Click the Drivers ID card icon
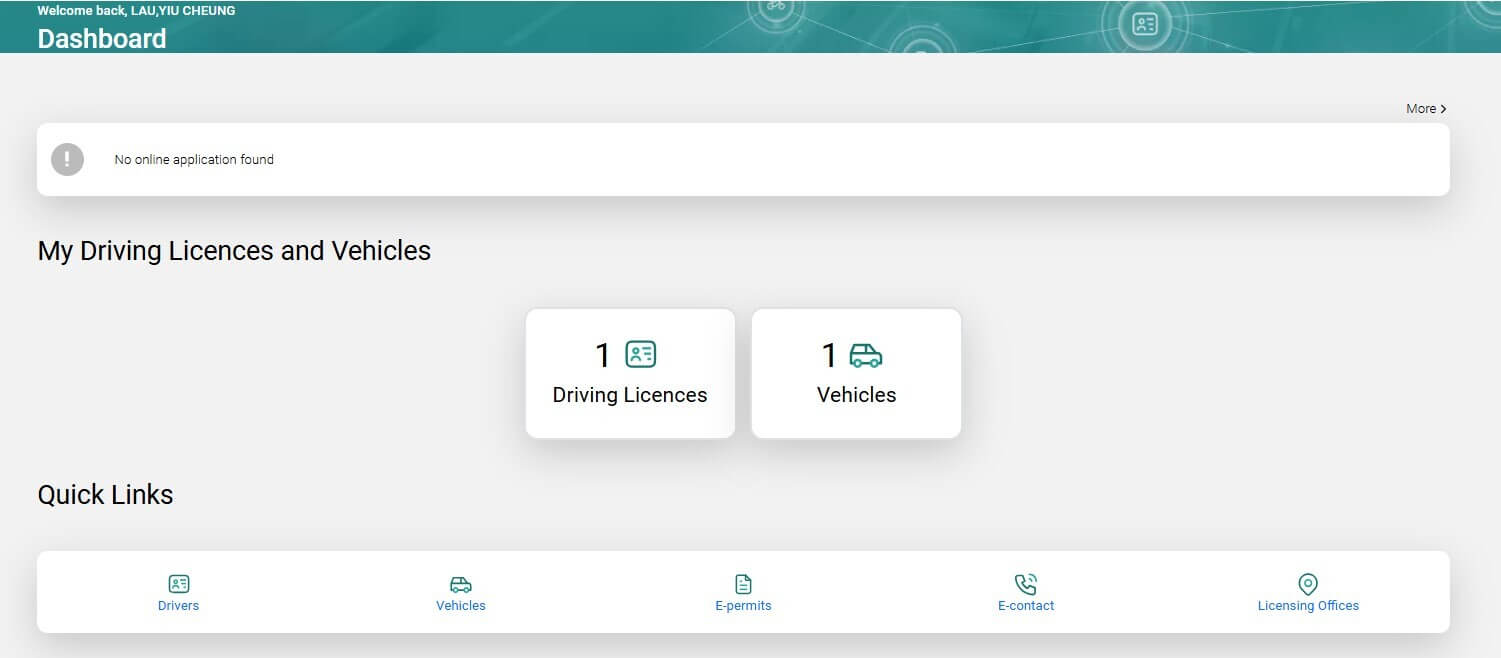Image resolution: width=1501 pixels, height=658 pixels. (x=179, y=584)
